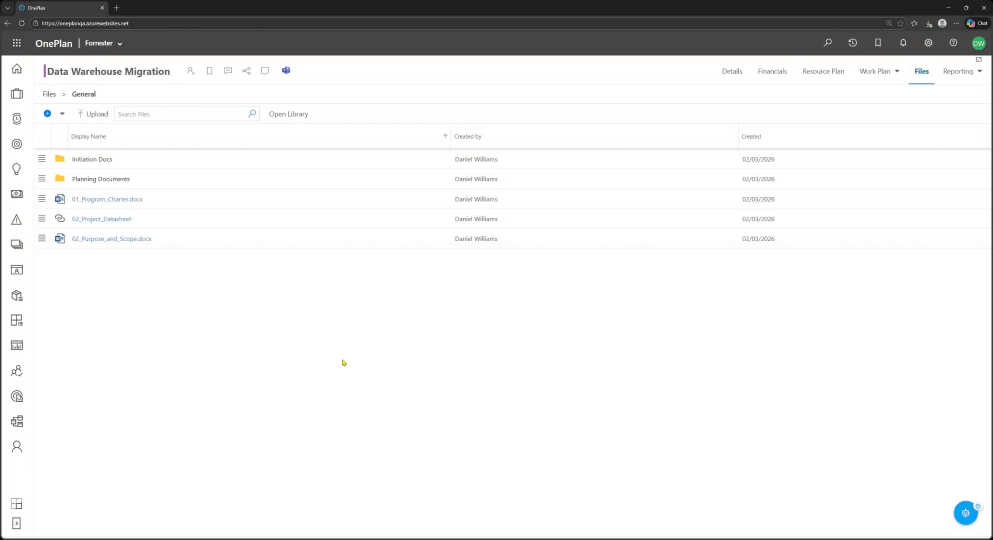Viewport: 993px width, 540px height.
Task: Click the blue plus add button
Action: pos(47,114)
